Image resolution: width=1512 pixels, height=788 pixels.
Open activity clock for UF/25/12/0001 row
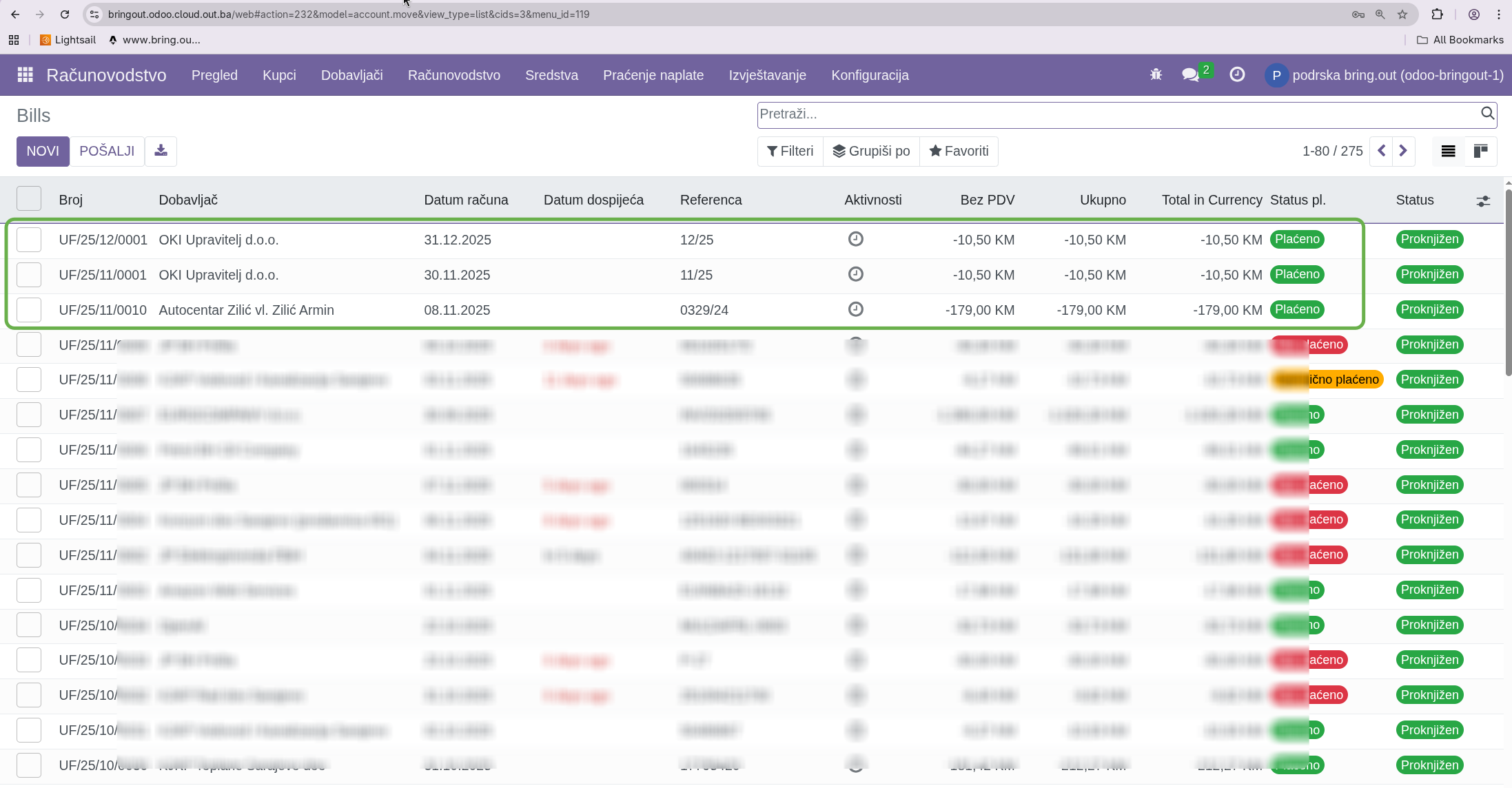point(855,239)
